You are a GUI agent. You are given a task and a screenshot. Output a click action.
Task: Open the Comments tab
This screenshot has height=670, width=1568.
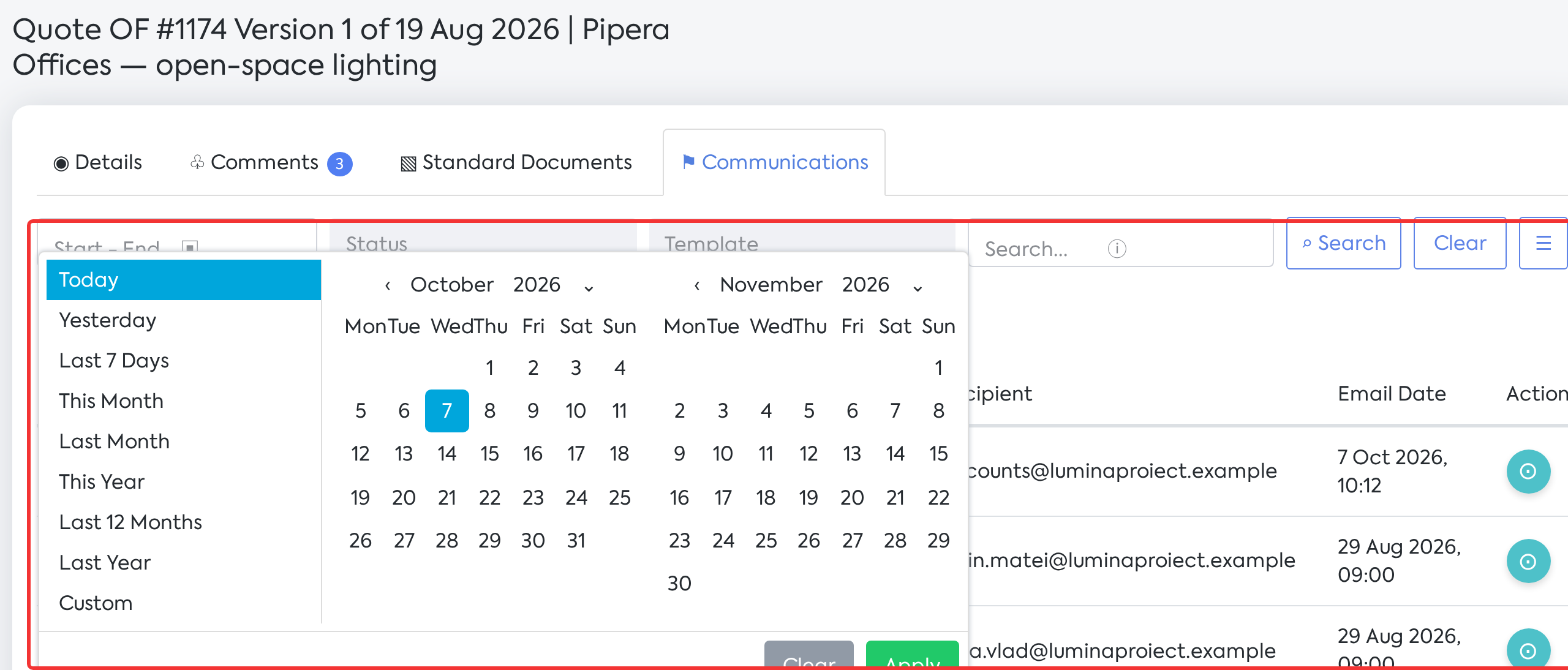click(x=271, y=162)
